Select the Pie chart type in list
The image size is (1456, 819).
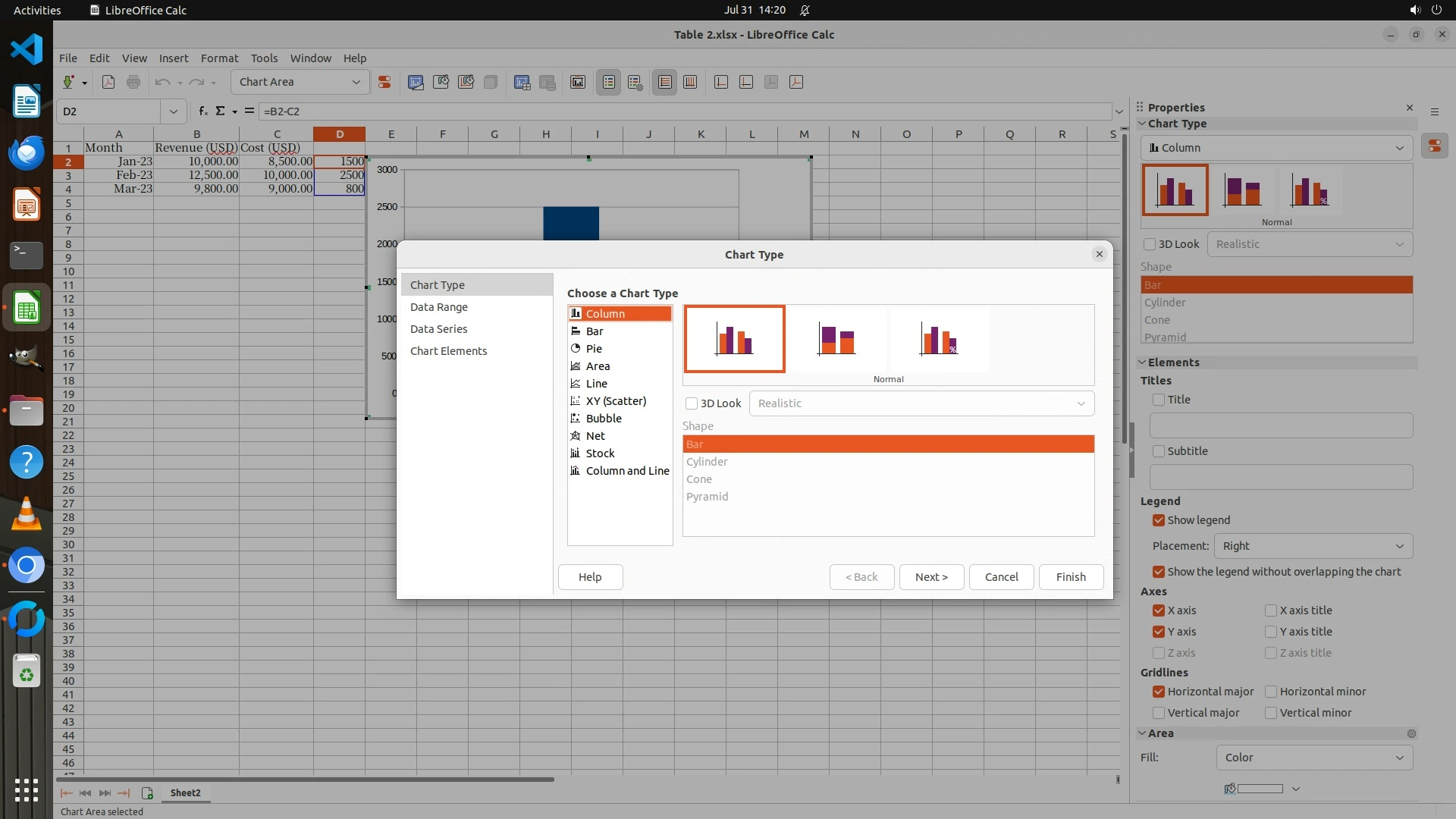point(594,349)
